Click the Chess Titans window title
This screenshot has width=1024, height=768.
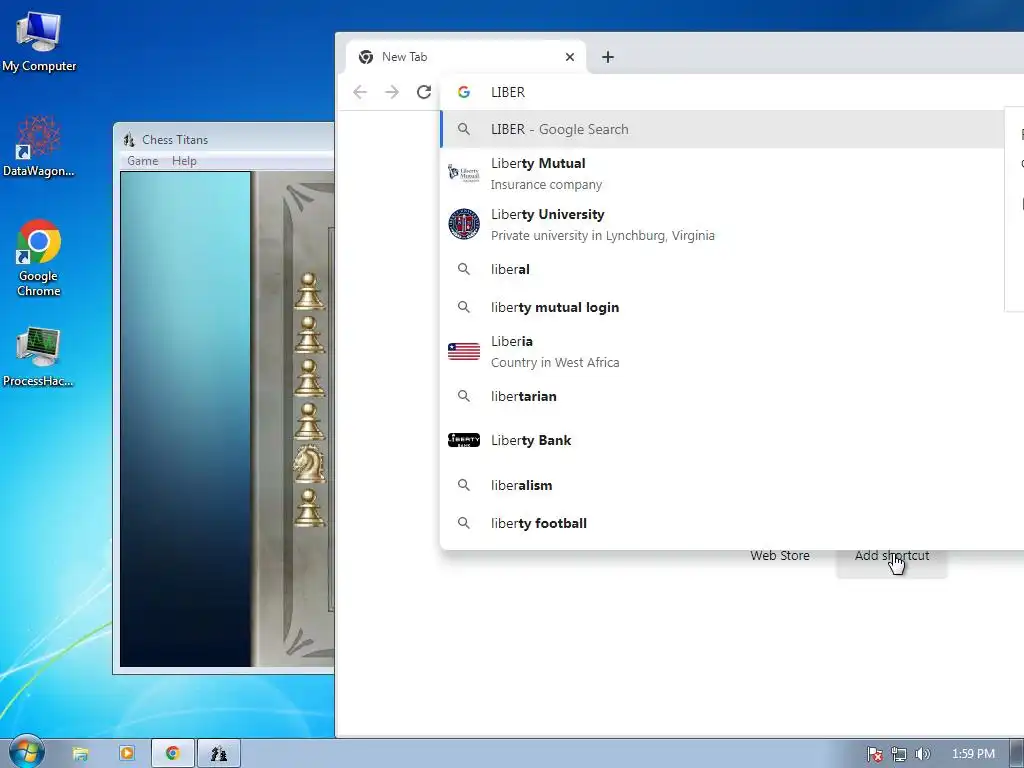coord(175,140)
